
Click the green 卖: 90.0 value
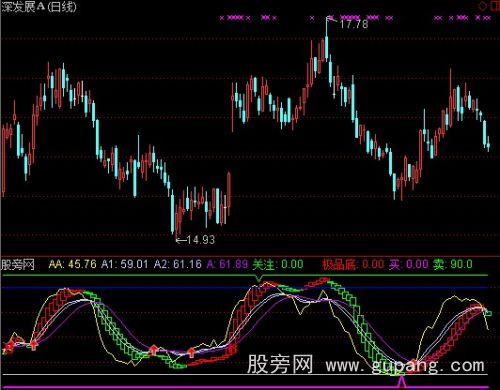[x=453, y=264]
